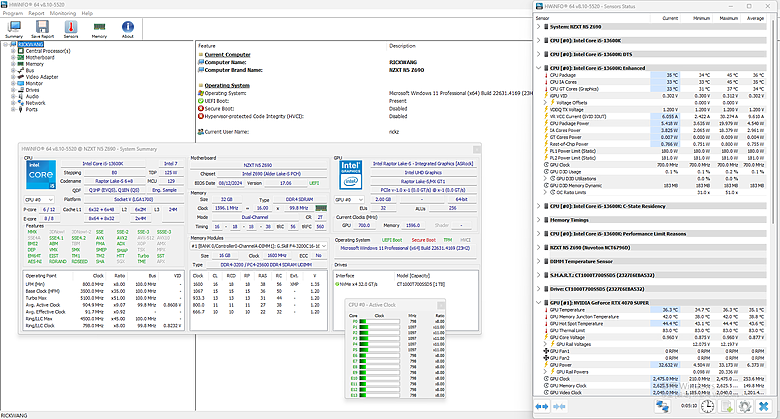Click the memory stick icon by clock

[x=321, y=208]
